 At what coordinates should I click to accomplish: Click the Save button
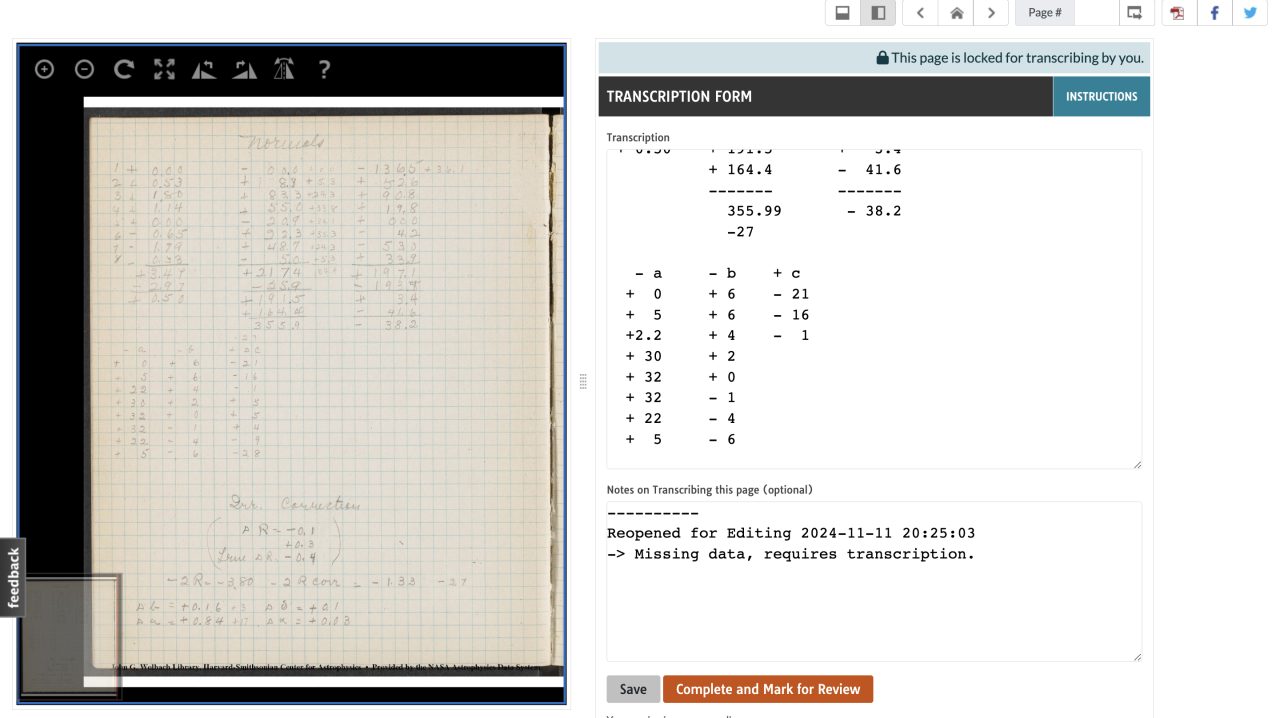pos(633,689)
